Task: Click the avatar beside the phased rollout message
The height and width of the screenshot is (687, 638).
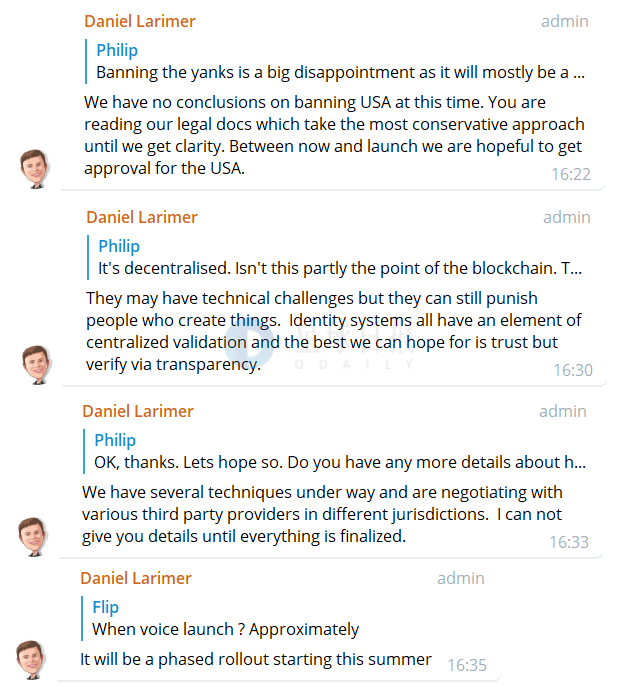Action: (31, 660)
